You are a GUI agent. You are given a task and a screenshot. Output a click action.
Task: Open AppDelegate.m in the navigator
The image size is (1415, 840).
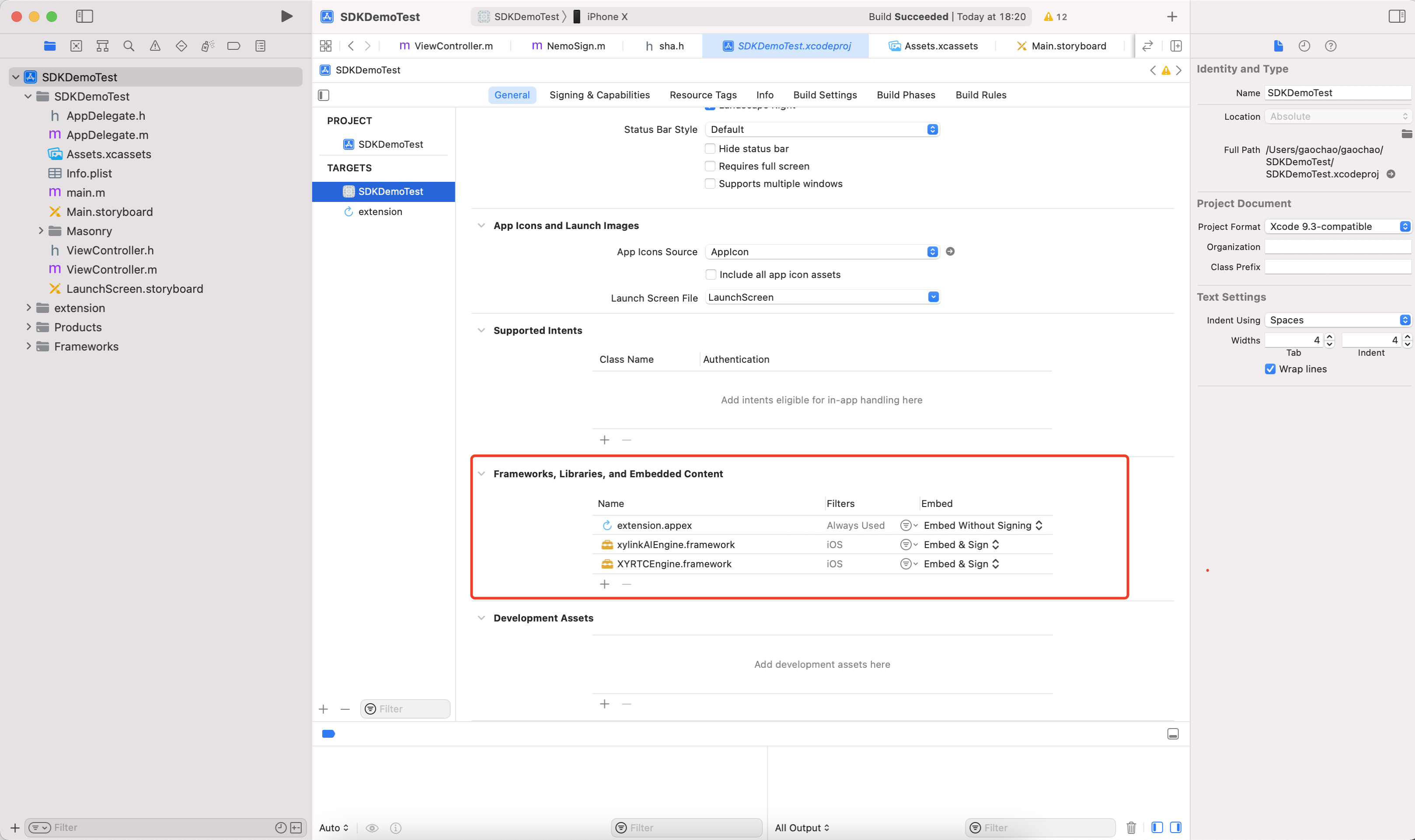coord(107,135)
